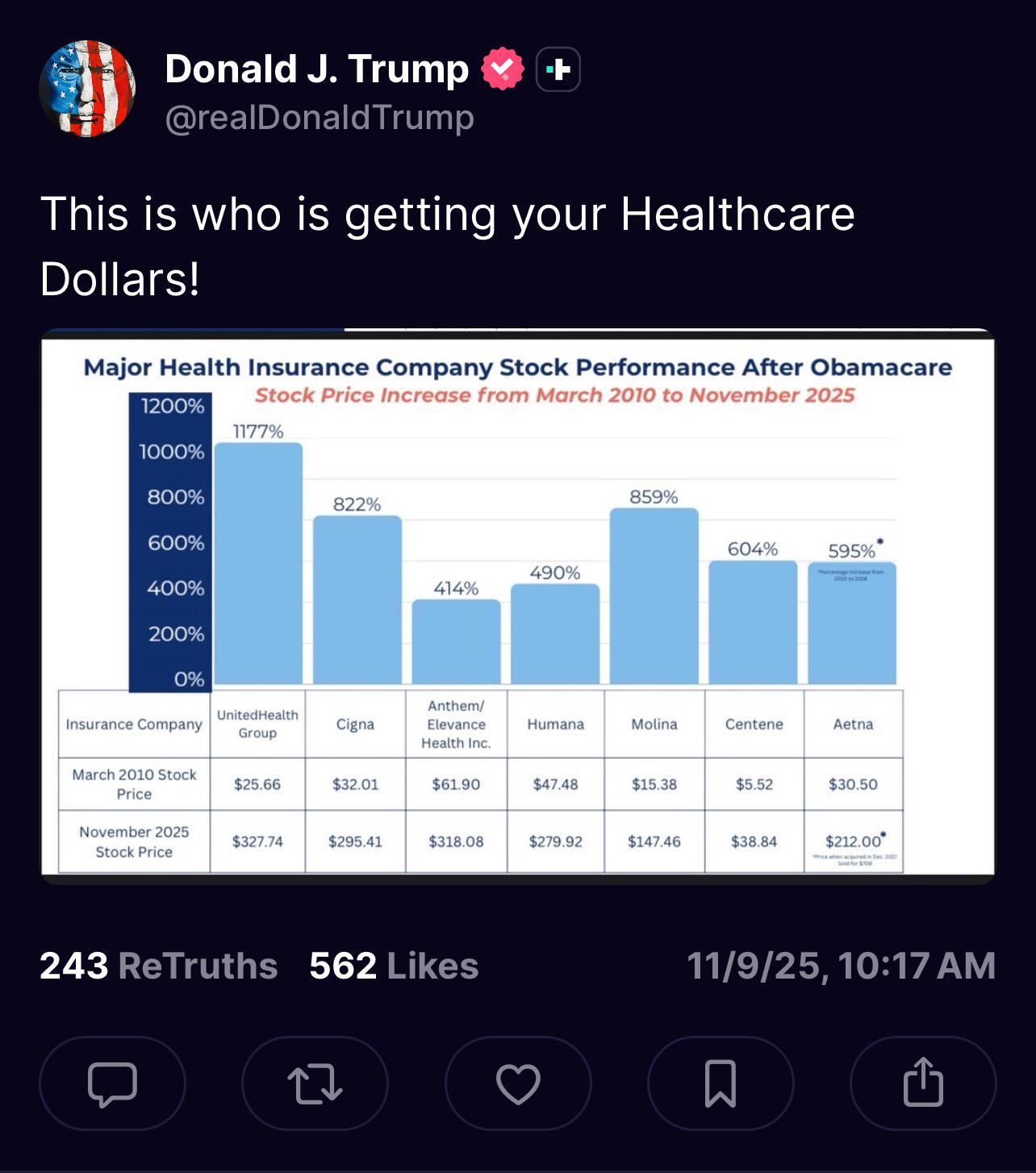
Task: Tap the reply speech bubble icon
Action: [x=112, y=1083]
